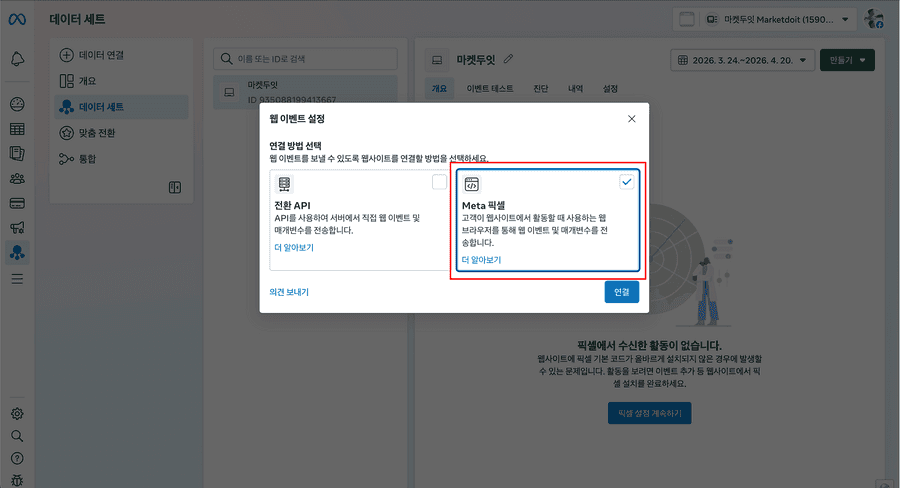
Task: Switch to the 내역 tab
Action: [x=576, y=88]
